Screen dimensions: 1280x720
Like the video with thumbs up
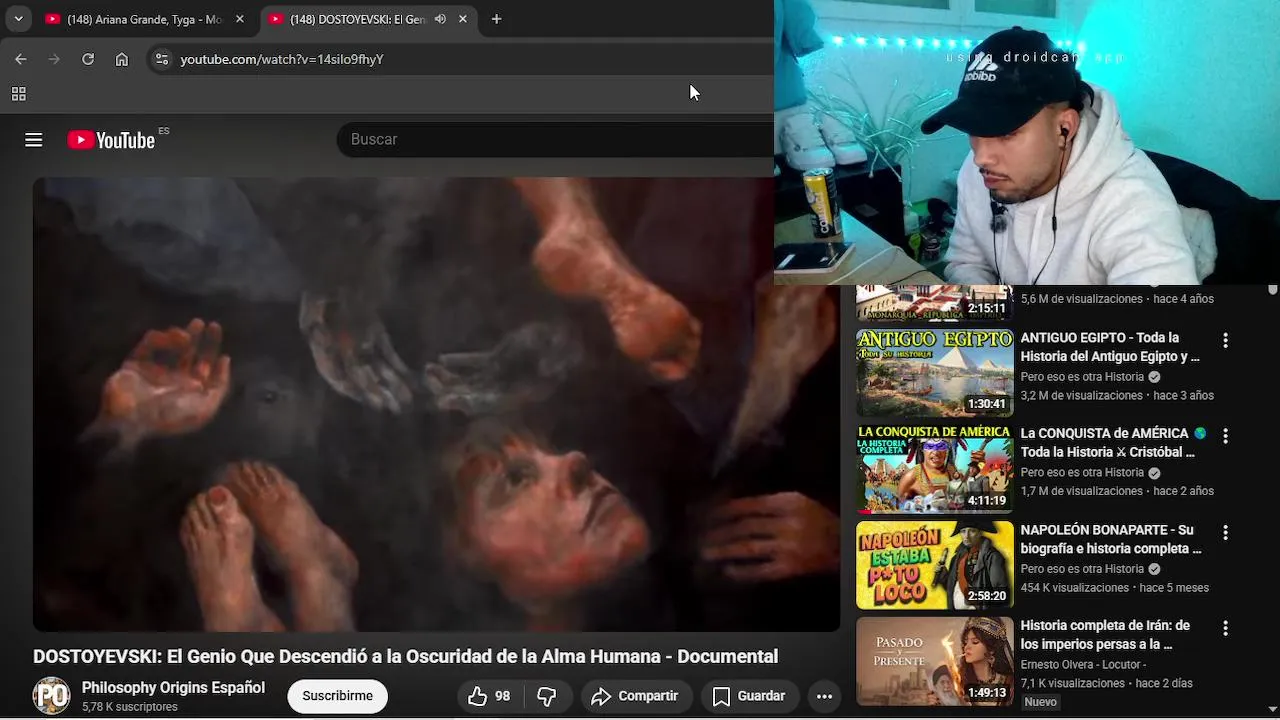click(489, 696)
